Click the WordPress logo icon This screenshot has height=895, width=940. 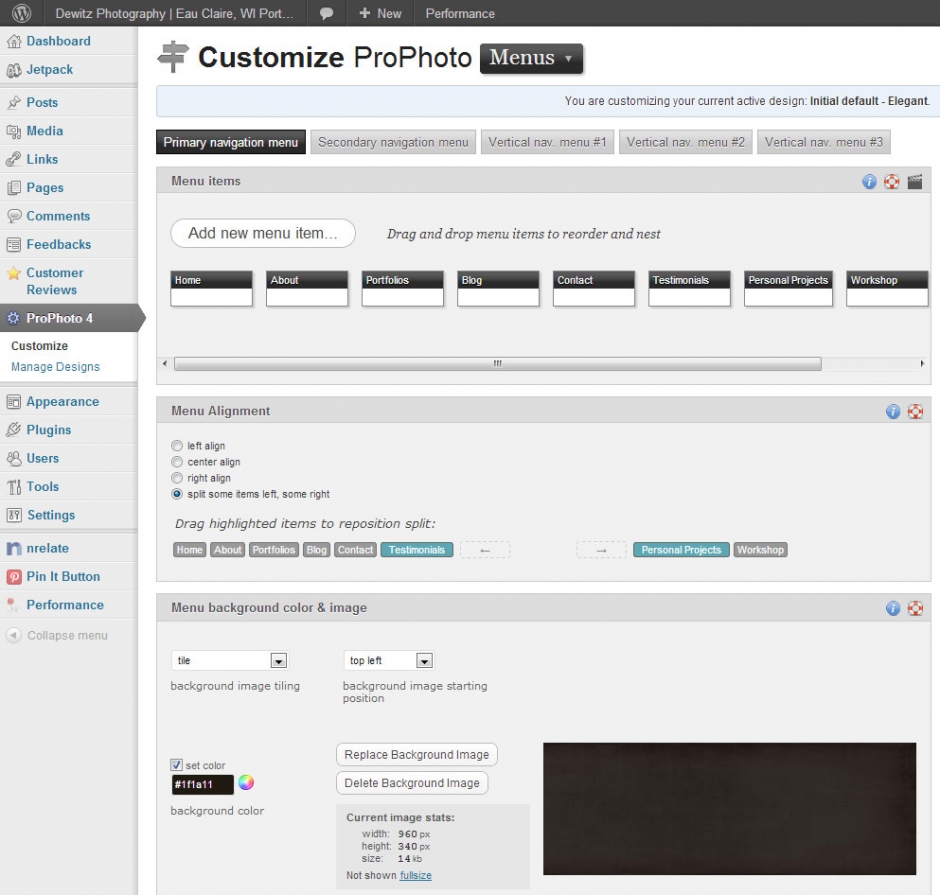click(22, 13)
